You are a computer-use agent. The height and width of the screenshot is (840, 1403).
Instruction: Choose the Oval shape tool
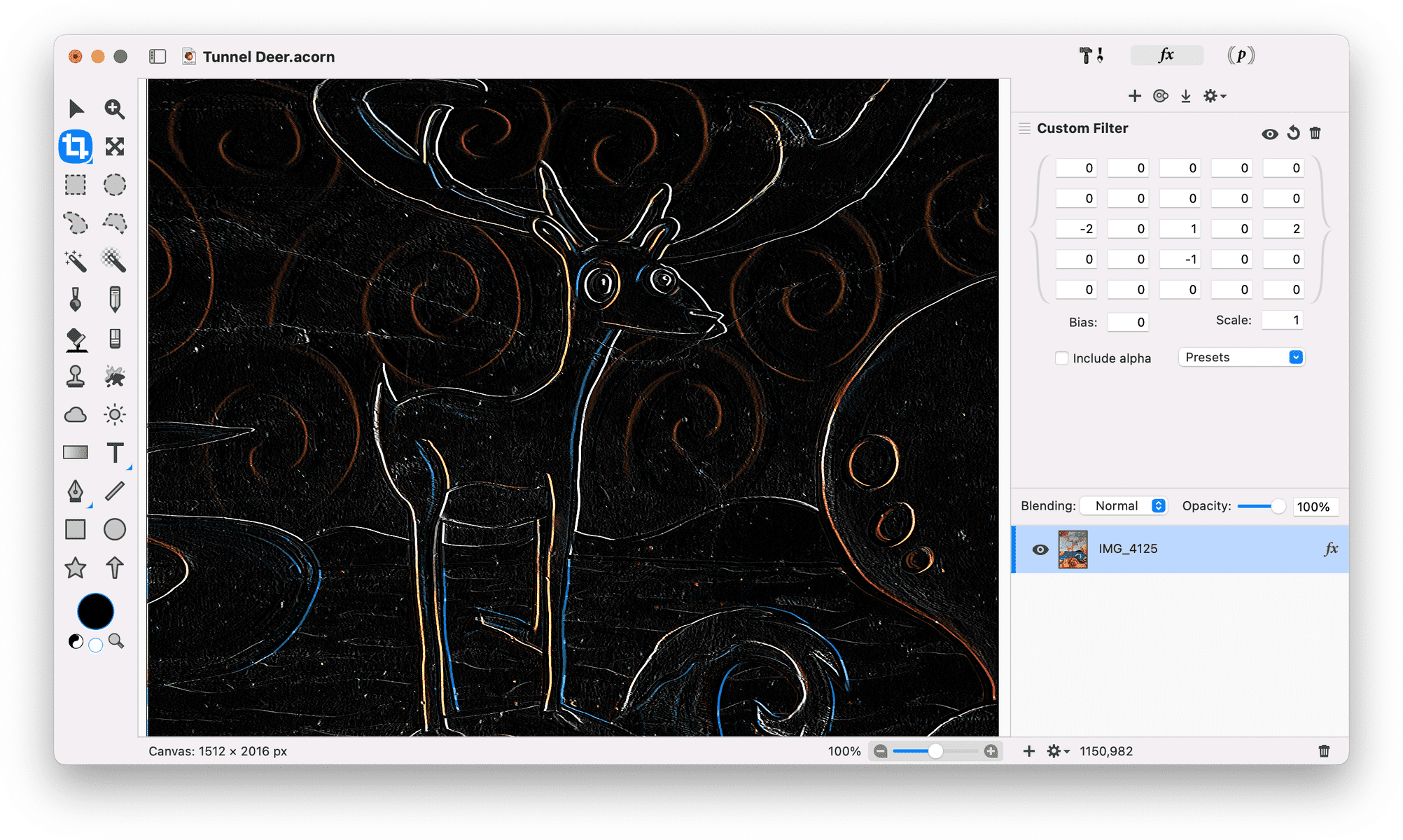[x=115, y=529]
